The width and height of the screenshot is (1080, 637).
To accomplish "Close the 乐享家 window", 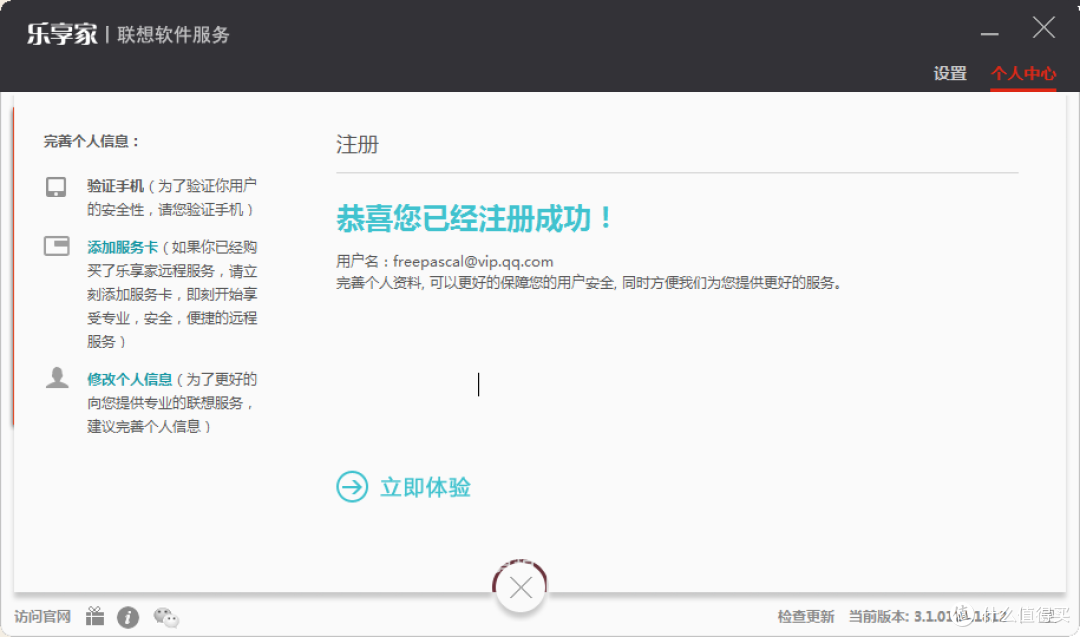I will click(x=1043, y=28).
